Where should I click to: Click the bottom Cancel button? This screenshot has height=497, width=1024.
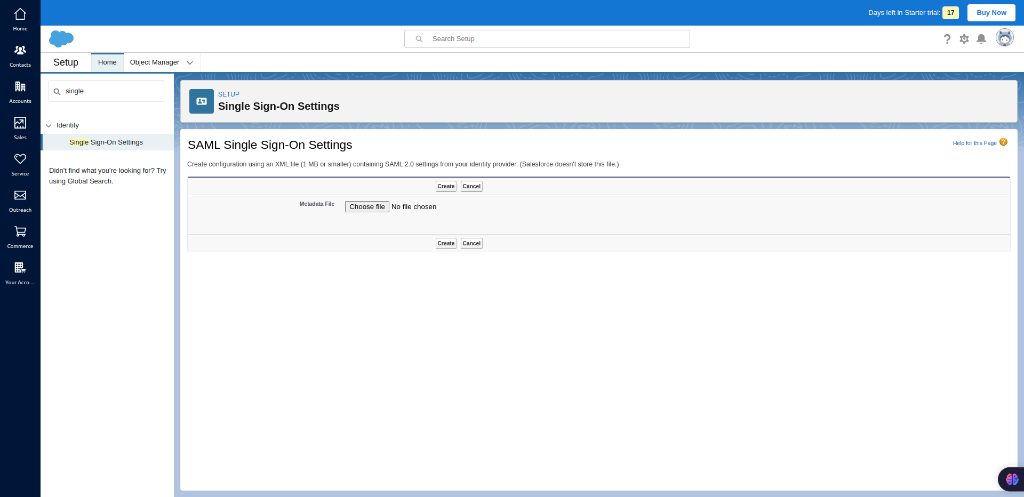pos(472,243)
